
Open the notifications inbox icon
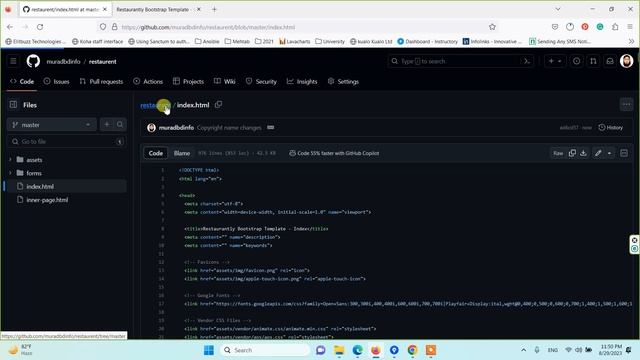pos(610,61)
